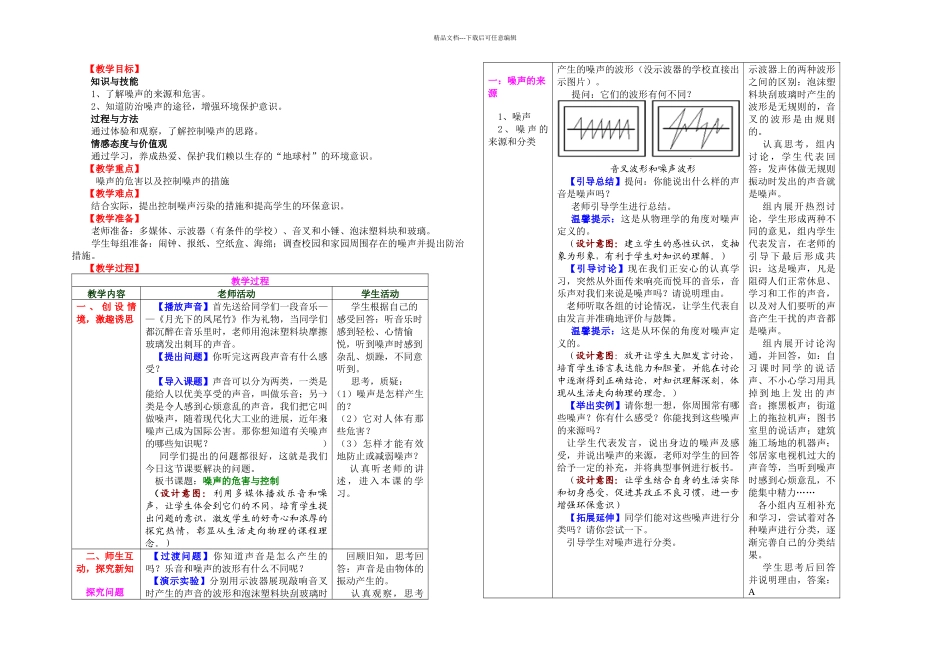Click the 教学内容 column header
The height and width of the screenshot is (672, 950).
coord(106,293)
